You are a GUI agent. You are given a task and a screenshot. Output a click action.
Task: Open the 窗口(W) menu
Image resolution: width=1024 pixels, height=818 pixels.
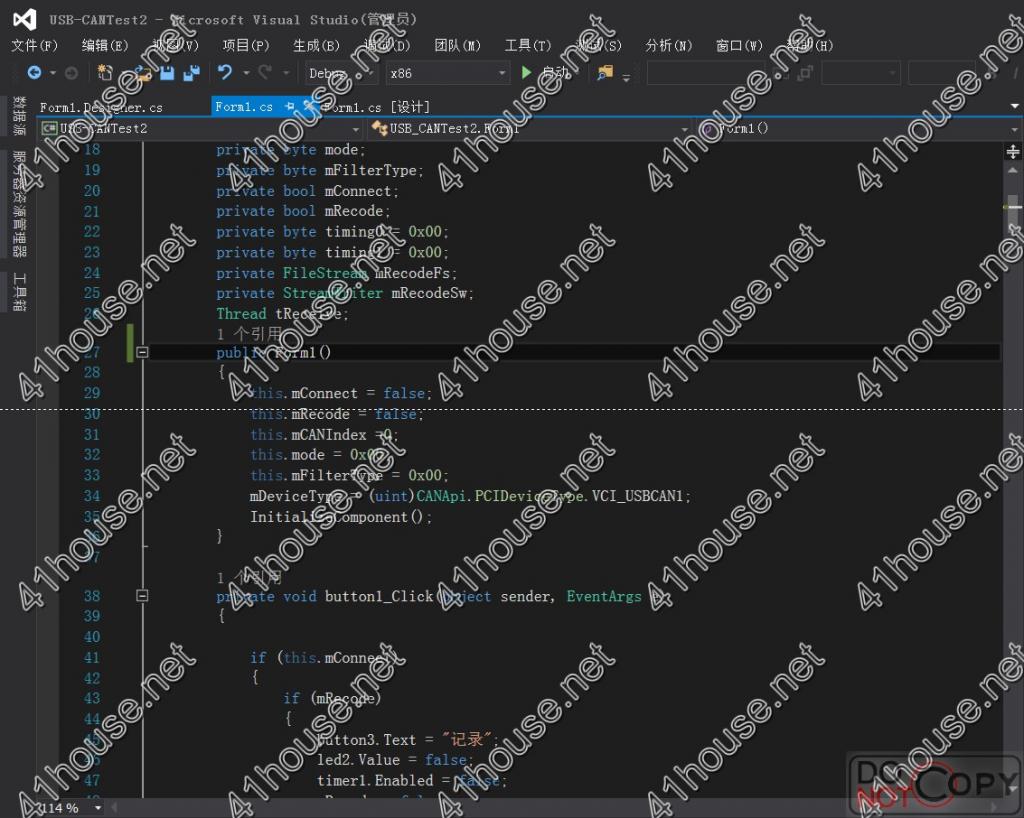(739, 45)
